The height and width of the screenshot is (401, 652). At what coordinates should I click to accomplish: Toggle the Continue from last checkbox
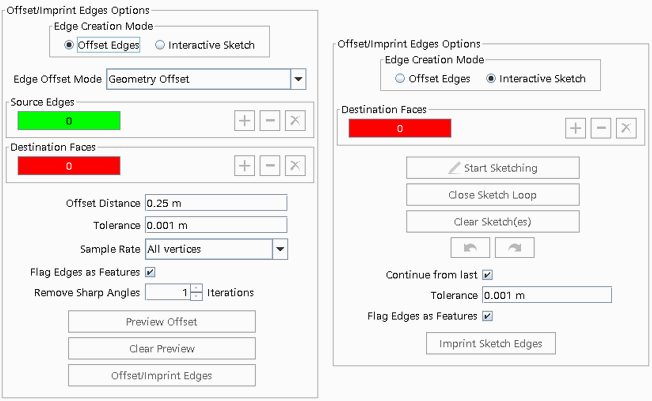coord(487,275)
